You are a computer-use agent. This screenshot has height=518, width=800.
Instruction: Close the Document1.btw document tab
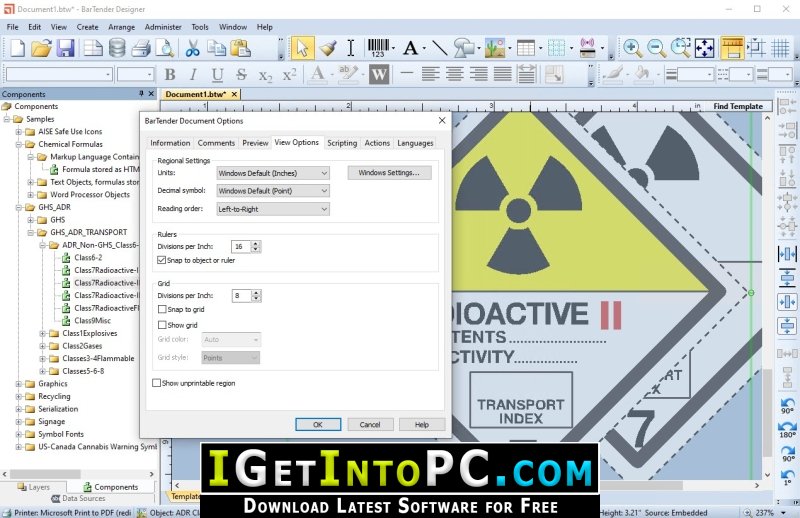coord(234,94)
